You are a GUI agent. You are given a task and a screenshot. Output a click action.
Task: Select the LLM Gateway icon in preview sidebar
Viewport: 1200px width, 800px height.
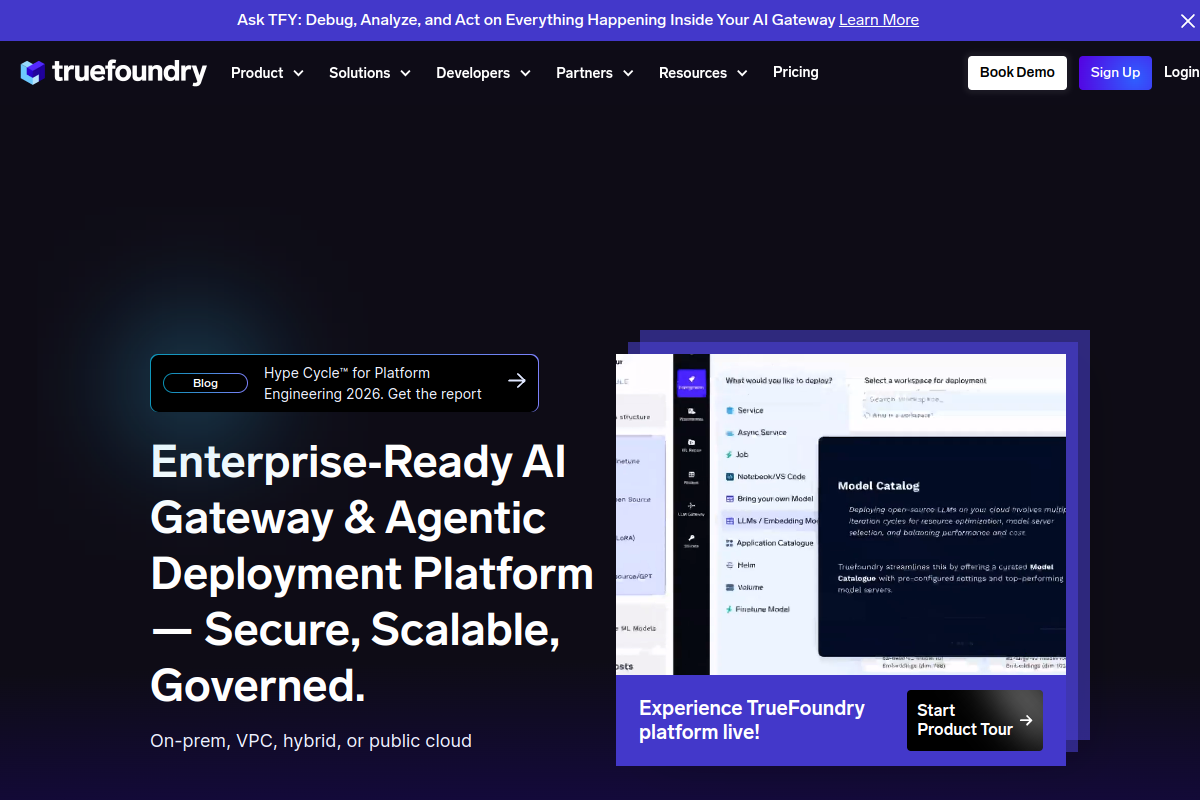(691, 508)
